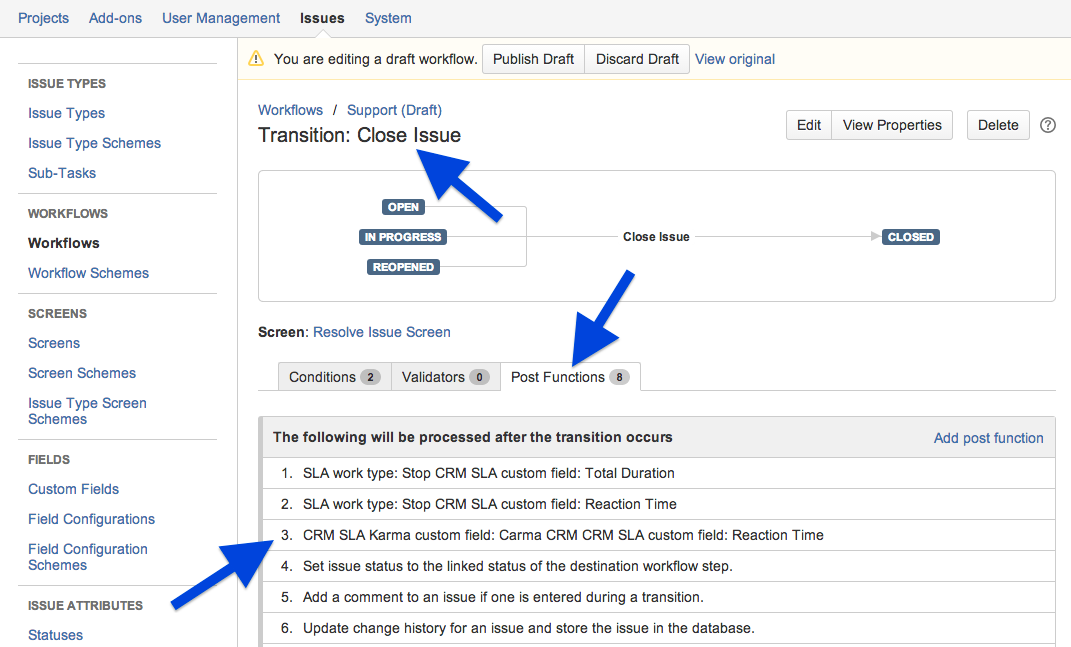Click the warning icon in draft banner

click(256, 59)
